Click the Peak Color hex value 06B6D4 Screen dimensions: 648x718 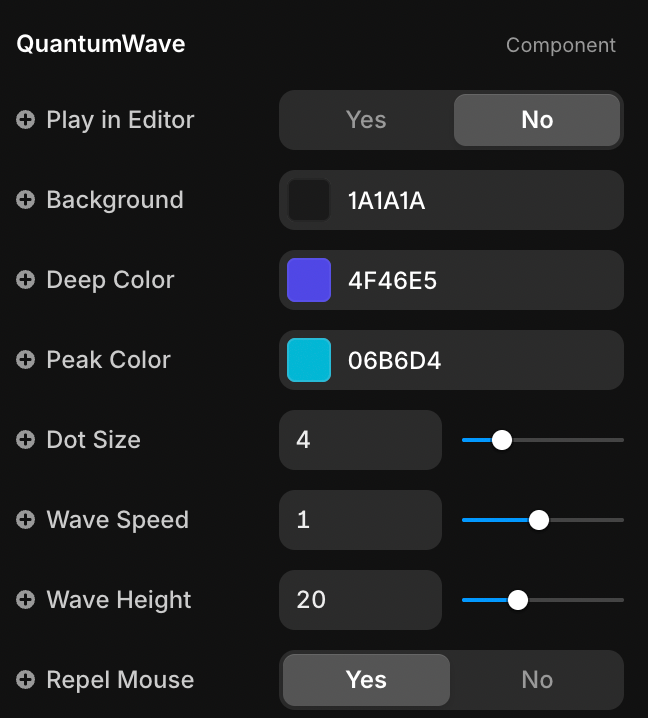click(x=394, y=360)
